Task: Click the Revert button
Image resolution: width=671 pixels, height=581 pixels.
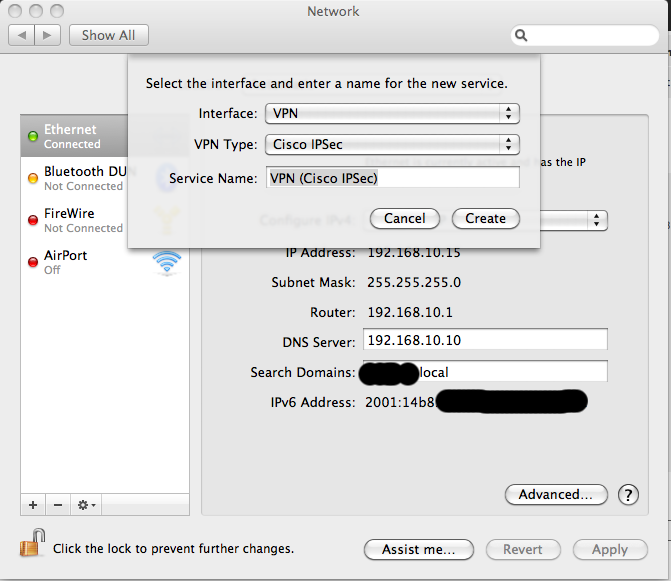Action: point(523,549)
